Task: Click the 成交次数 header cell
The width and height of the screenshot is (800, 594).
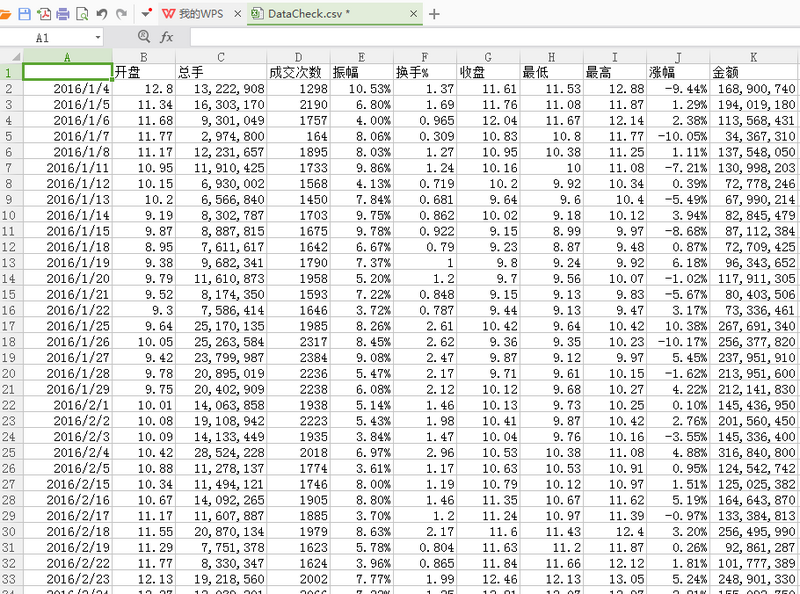Action: pyautogui.click(x=298, y=72)
